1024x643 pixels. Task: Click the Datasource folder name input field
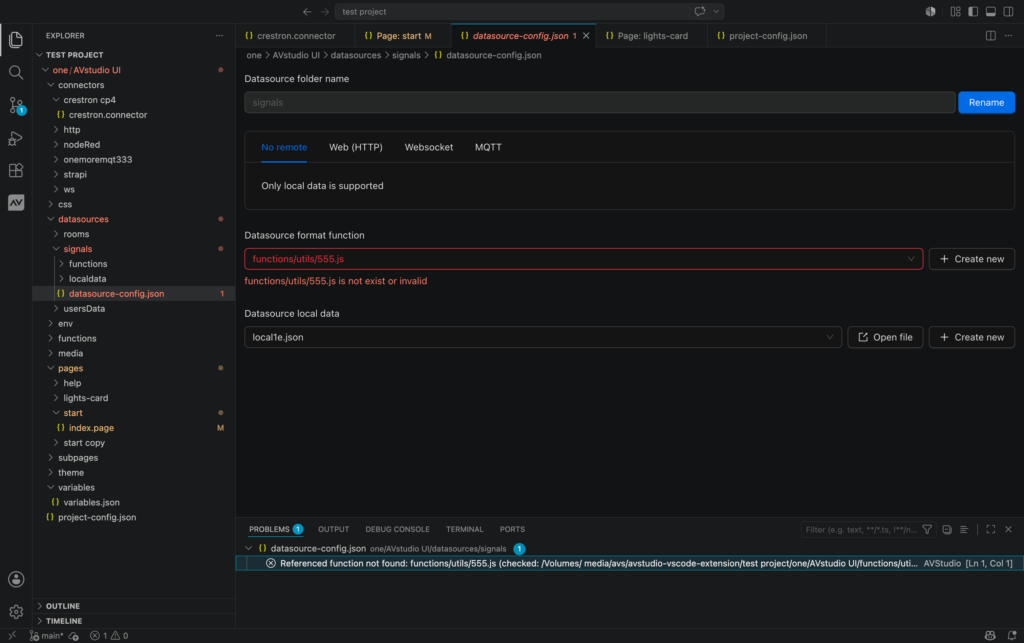600,102
